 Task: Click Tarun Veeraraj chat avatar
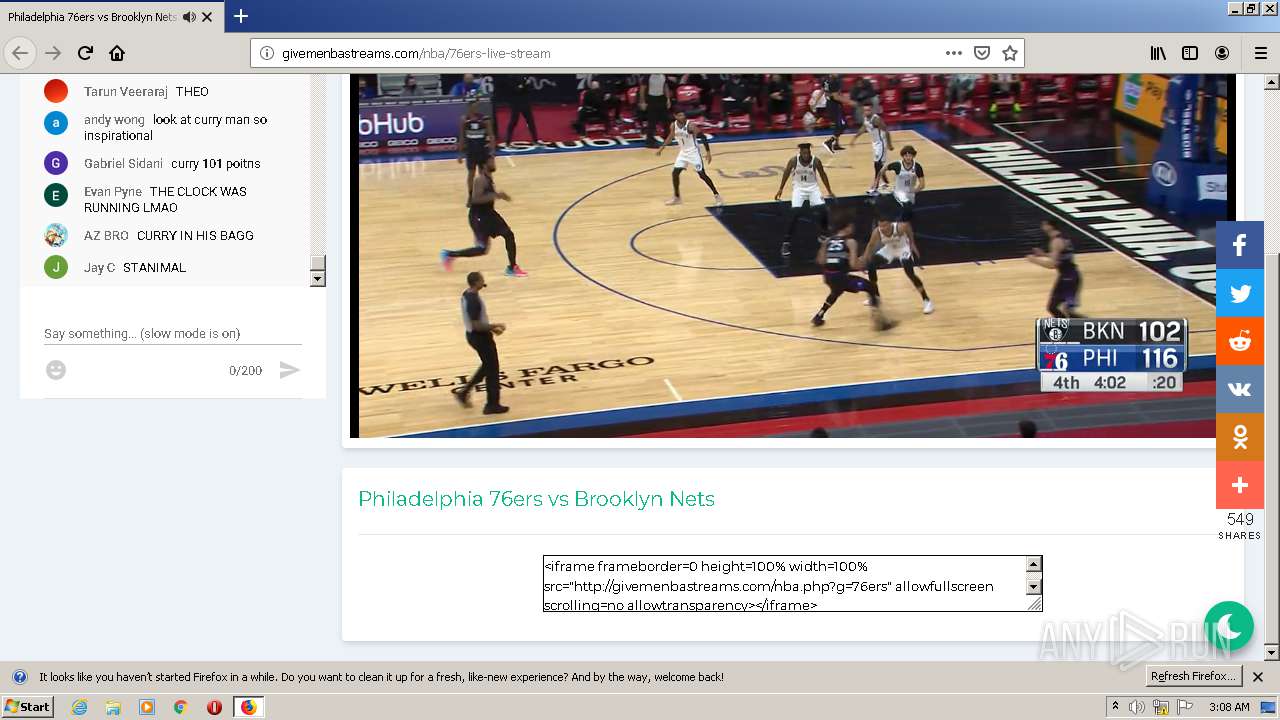[x=56, y=91]
